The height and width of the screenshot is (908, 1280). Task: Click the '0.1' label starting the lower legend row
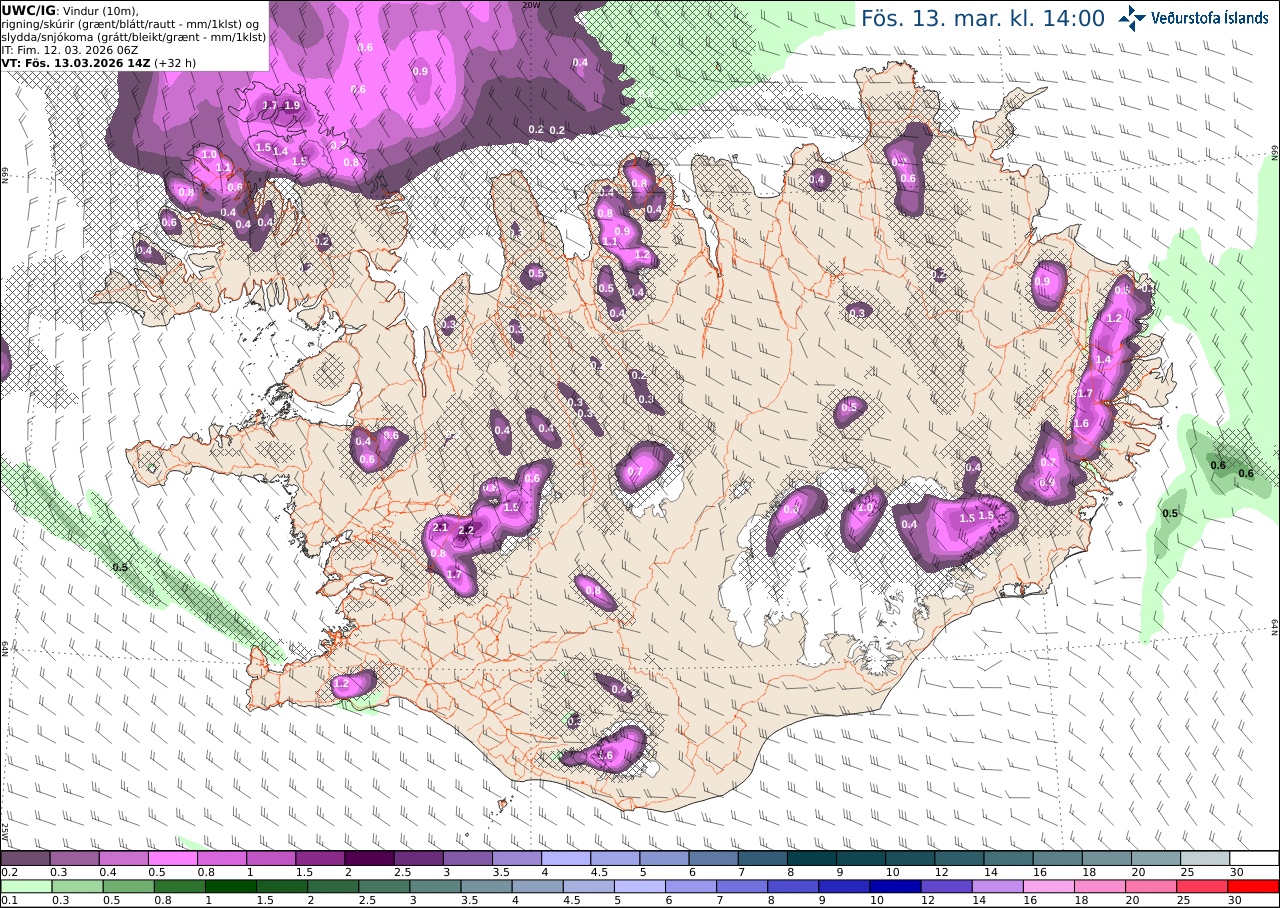(8, 900)
